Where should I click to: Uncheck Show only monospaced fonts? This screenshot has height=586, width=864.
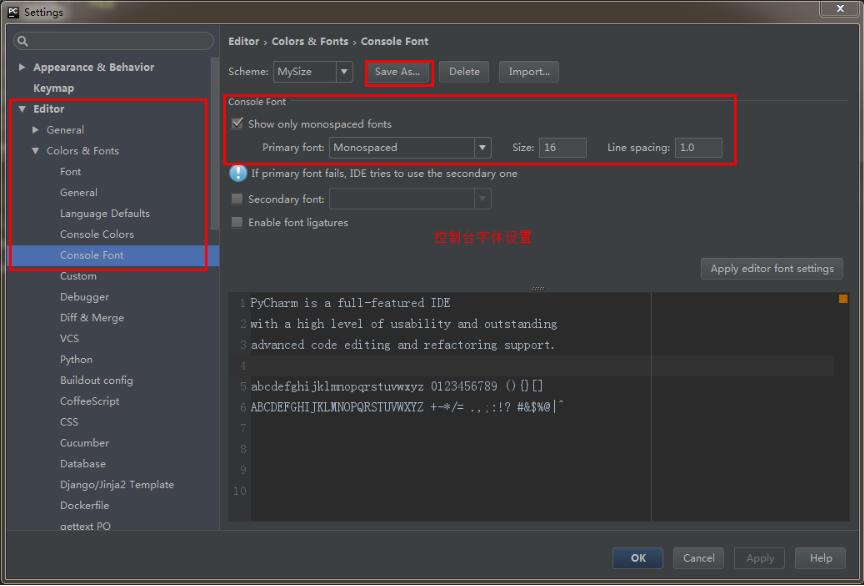coord(237,123)
